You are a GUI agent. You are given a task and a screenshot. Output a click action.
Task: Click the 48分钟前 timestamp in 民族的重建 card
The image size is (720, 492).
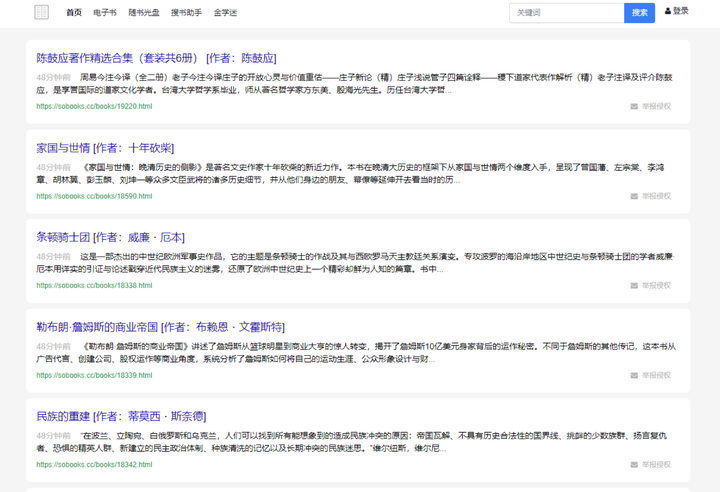click(x=53, y=436)
